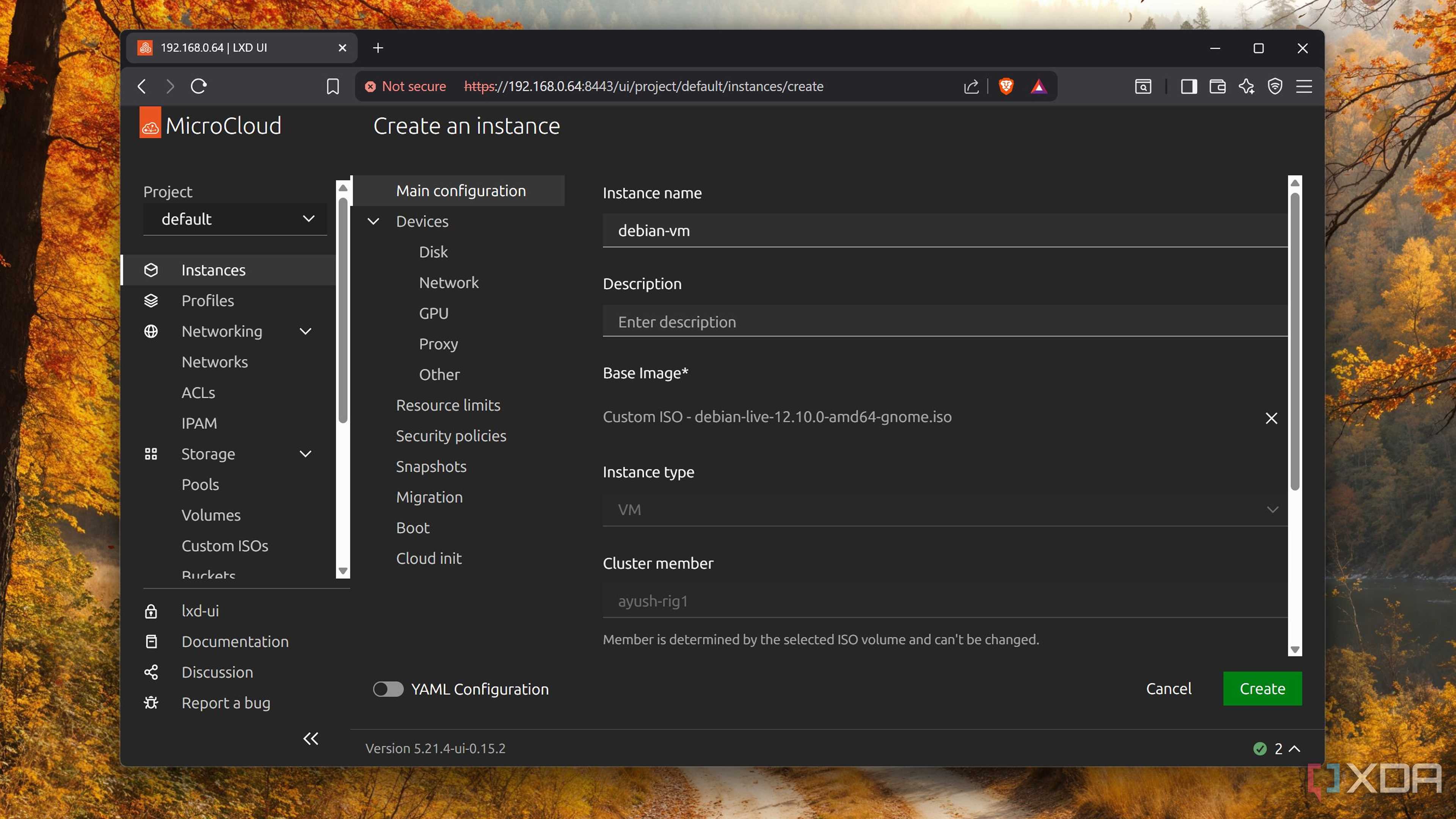Bookmark this page in the browser
Viewport: 1456px width, 819px height.
[x=333, y=86]
